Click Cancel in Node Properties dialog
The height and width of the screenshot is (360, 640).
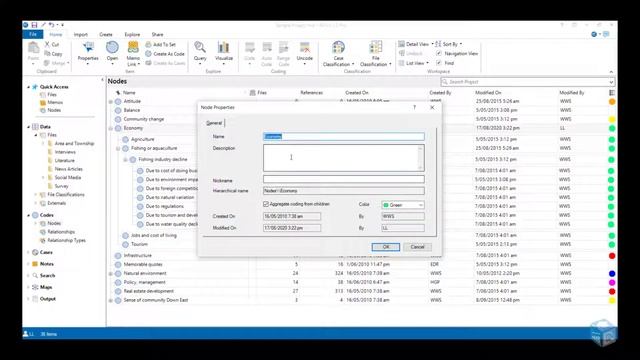click(417, 247)
